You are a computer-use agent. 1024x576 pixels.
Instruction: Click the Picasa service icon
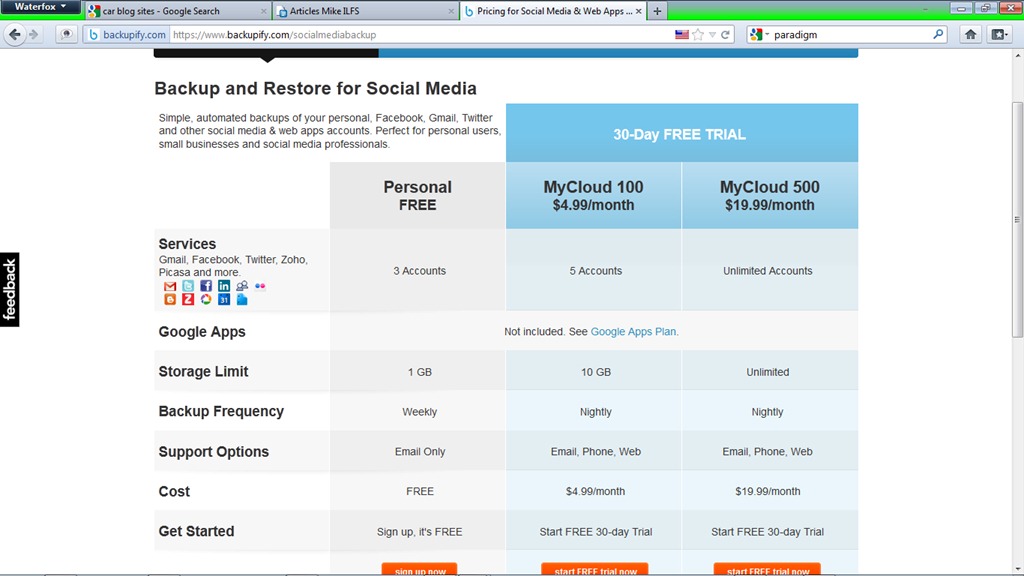coord(206,299)
